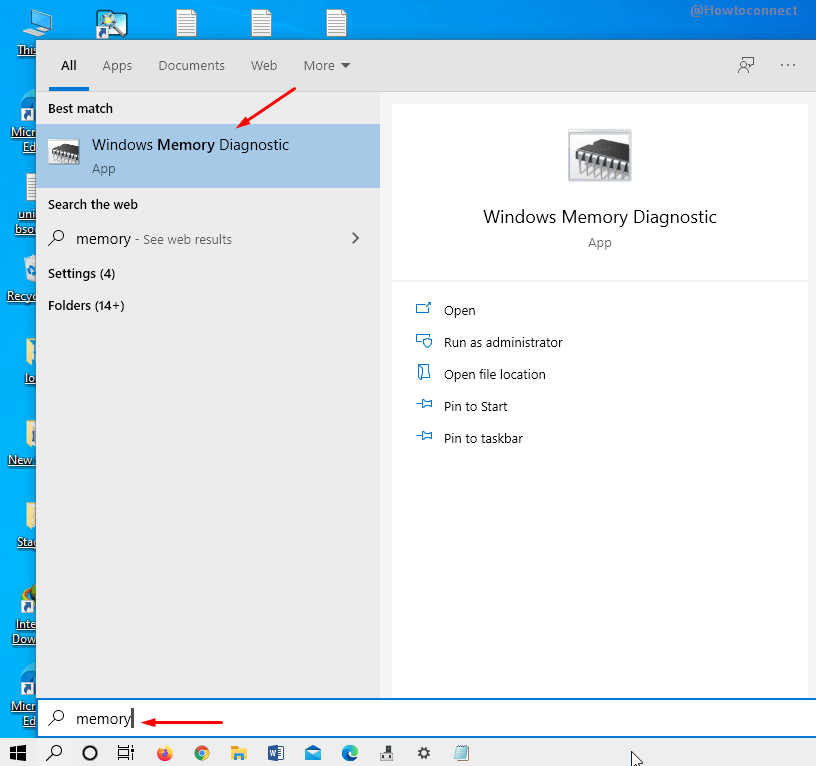Expand Settings (4) results group
The height and width of the screenshot is (766, 816).
[x=82, y=274]
